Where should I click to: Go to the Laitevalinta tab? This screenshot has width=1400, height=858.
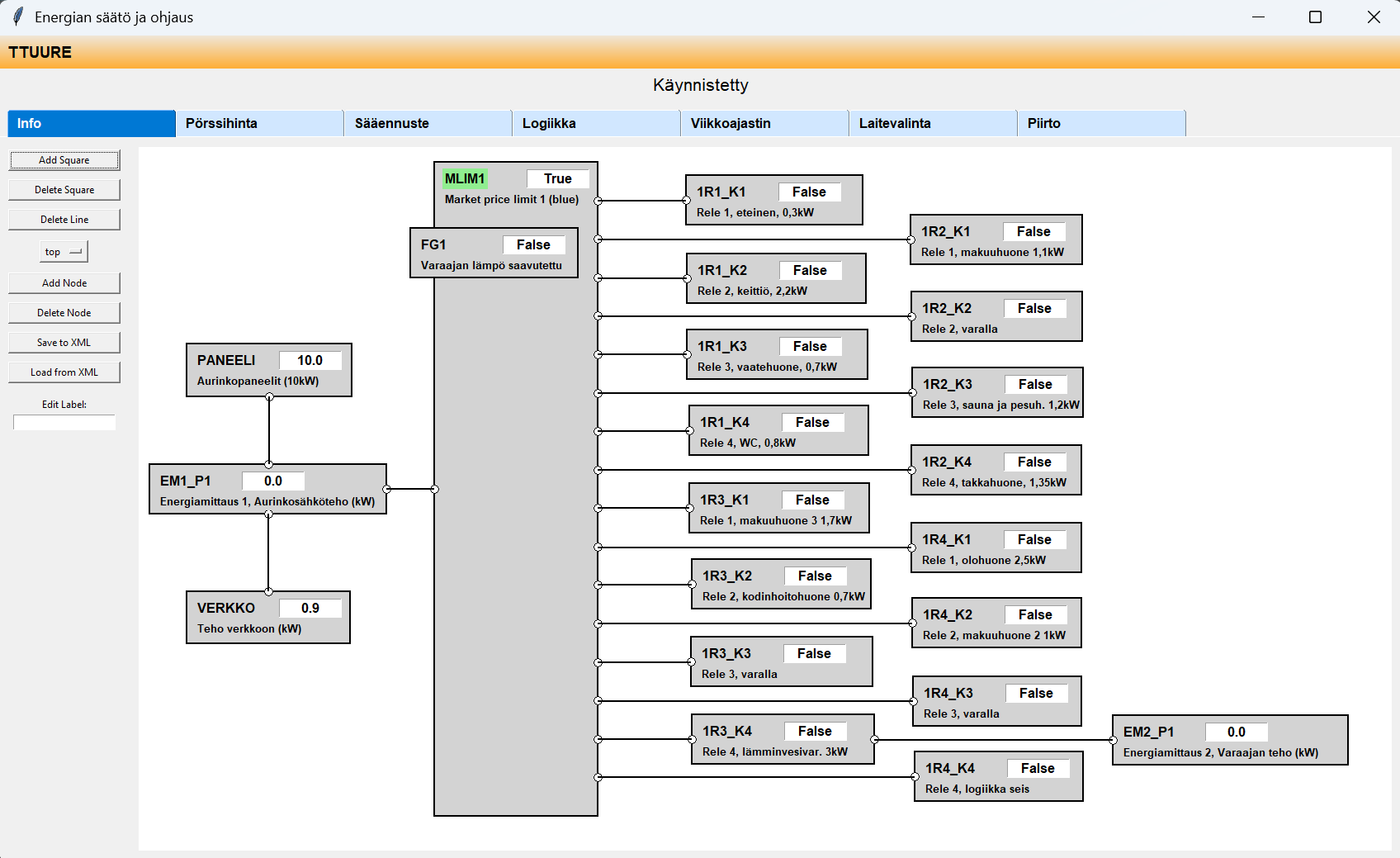coord(932,123)
